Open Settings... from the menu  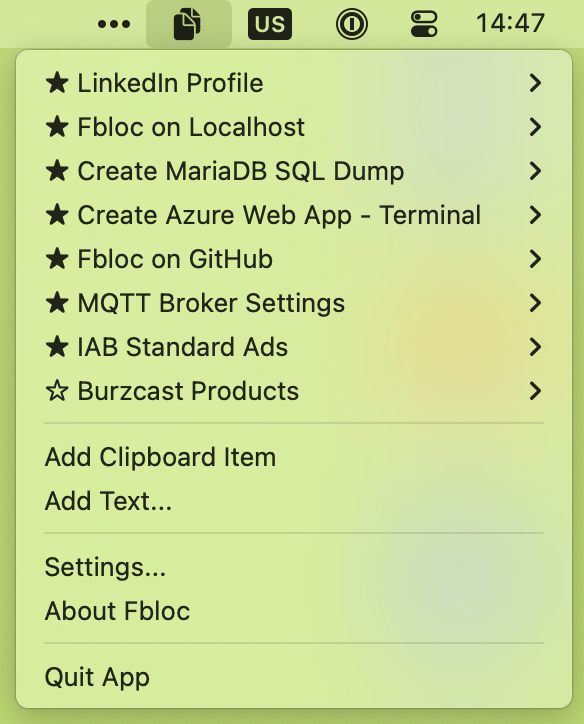click(294, 567)
